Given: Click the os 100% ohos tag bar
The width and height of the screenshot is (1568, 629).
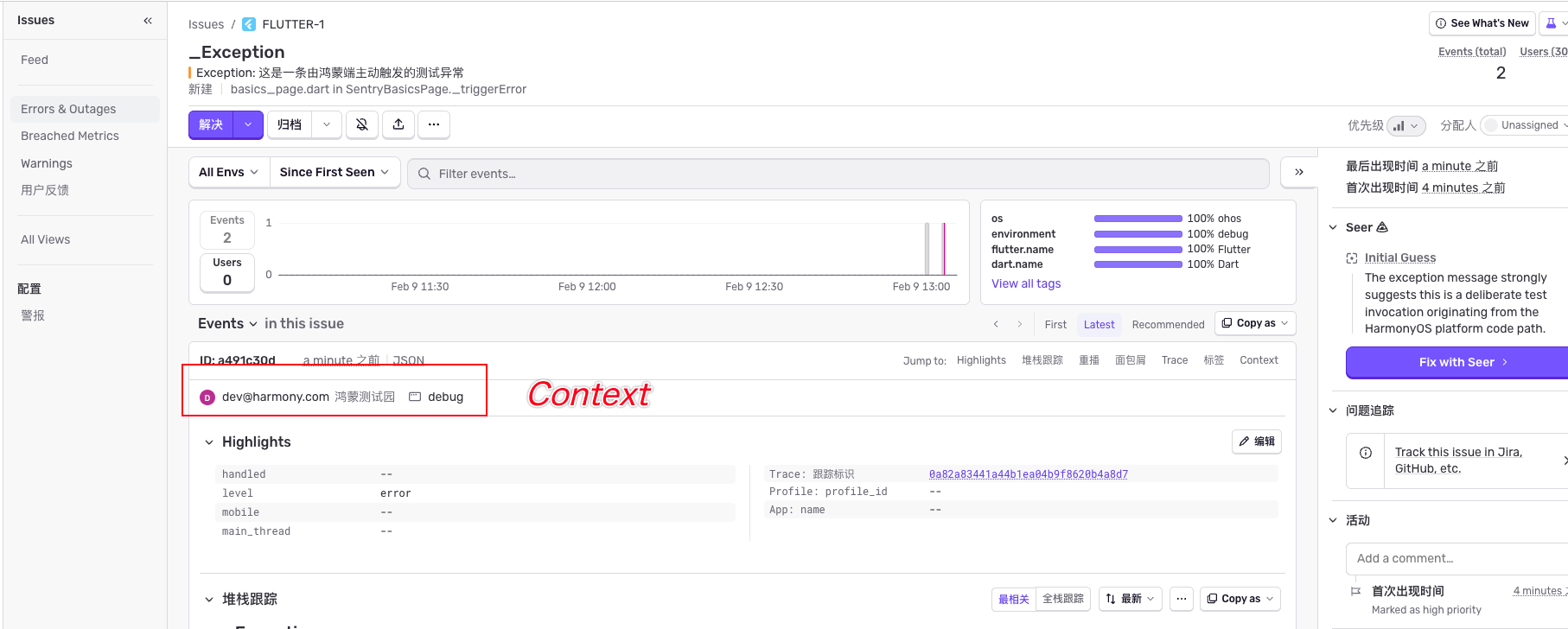Looking at the screenshot, I should [x=1138, y=219].
